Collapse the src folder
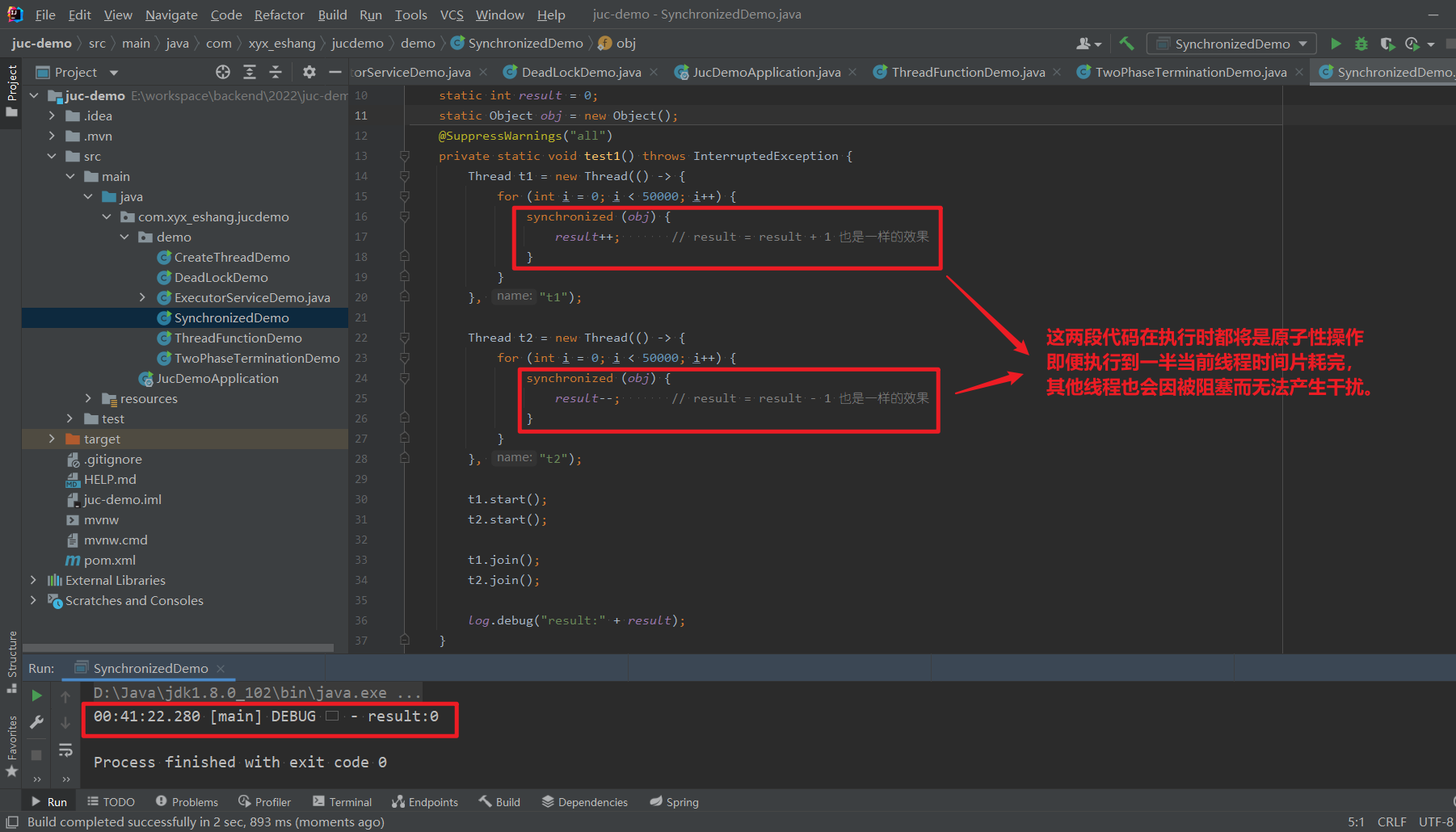This screenshot has width=1456, height=832. coord(52,156)
